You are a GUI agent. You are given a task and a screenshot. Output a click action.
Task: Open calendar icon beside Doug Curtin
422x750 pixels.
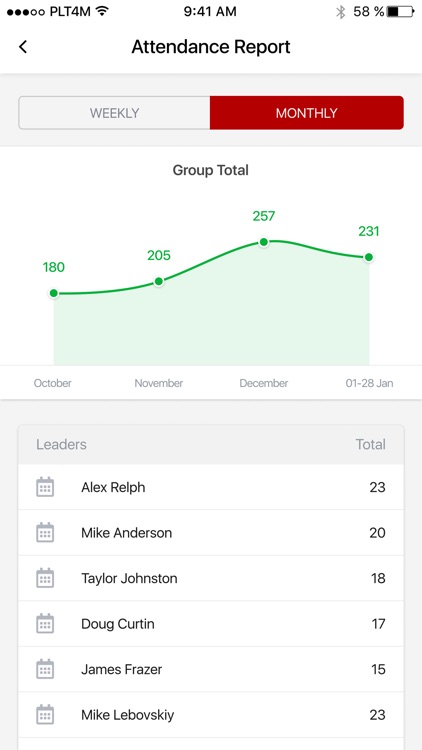pos(45,623)
